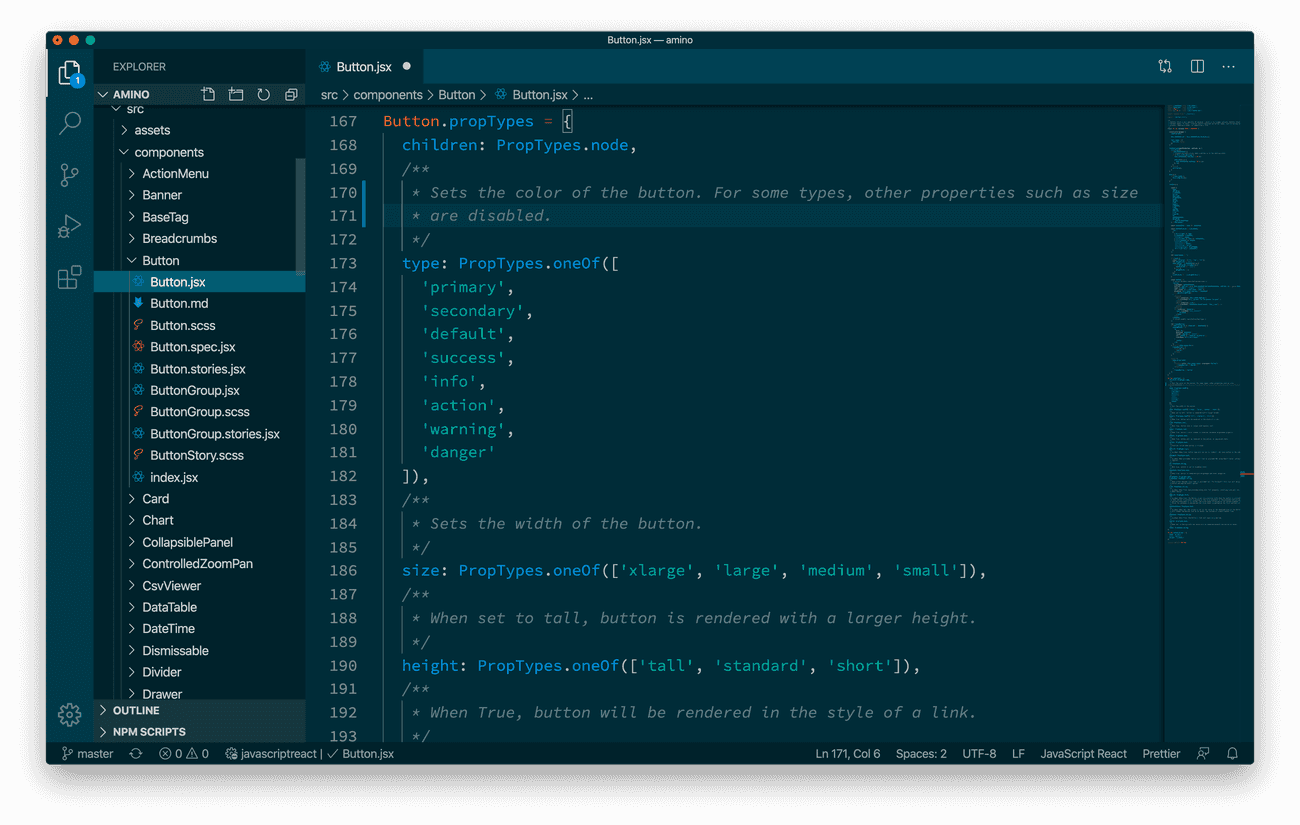Click the Prettier formatter status item
The image size is (1300, 825).
coord(1160,753)
